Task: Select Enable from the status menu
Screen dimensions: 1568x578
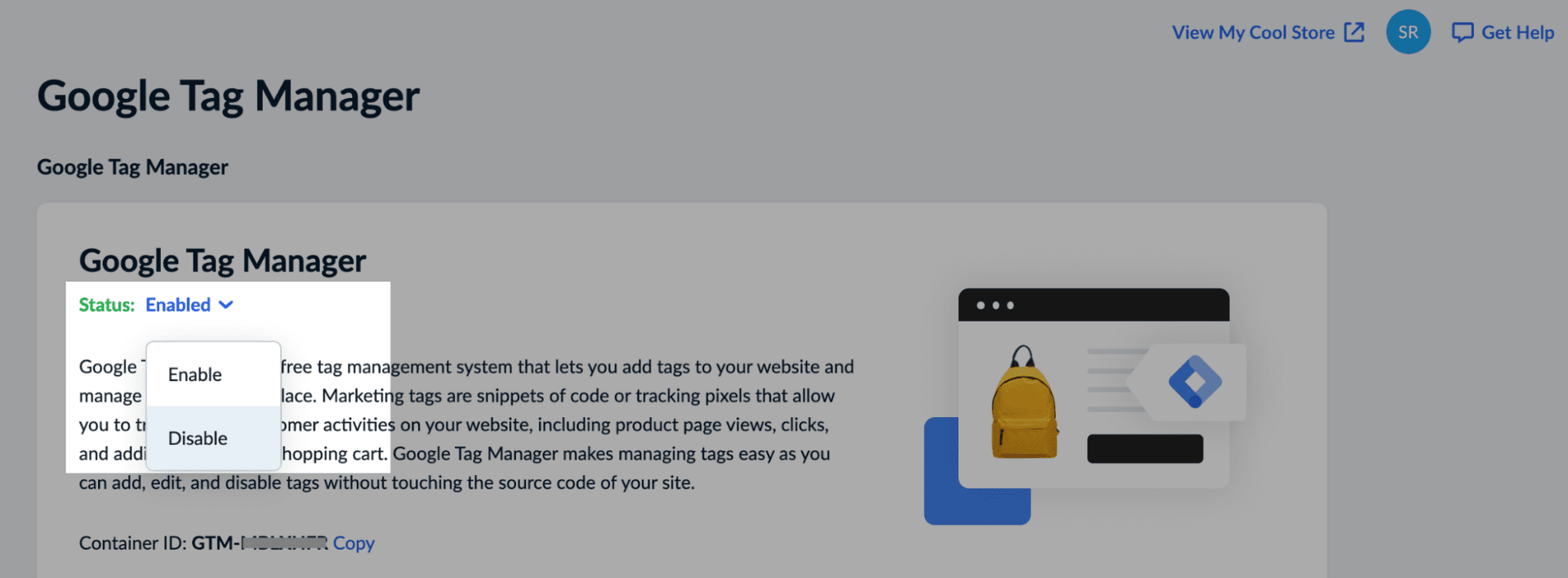Action: [213, 375]
